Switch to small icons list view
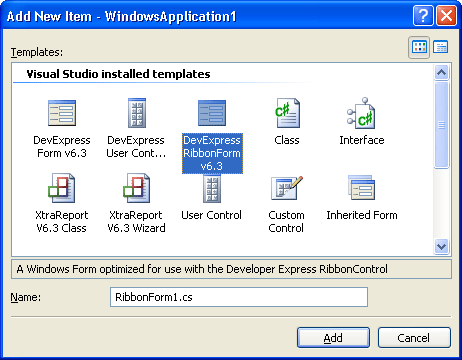 (x=441, y=47)
